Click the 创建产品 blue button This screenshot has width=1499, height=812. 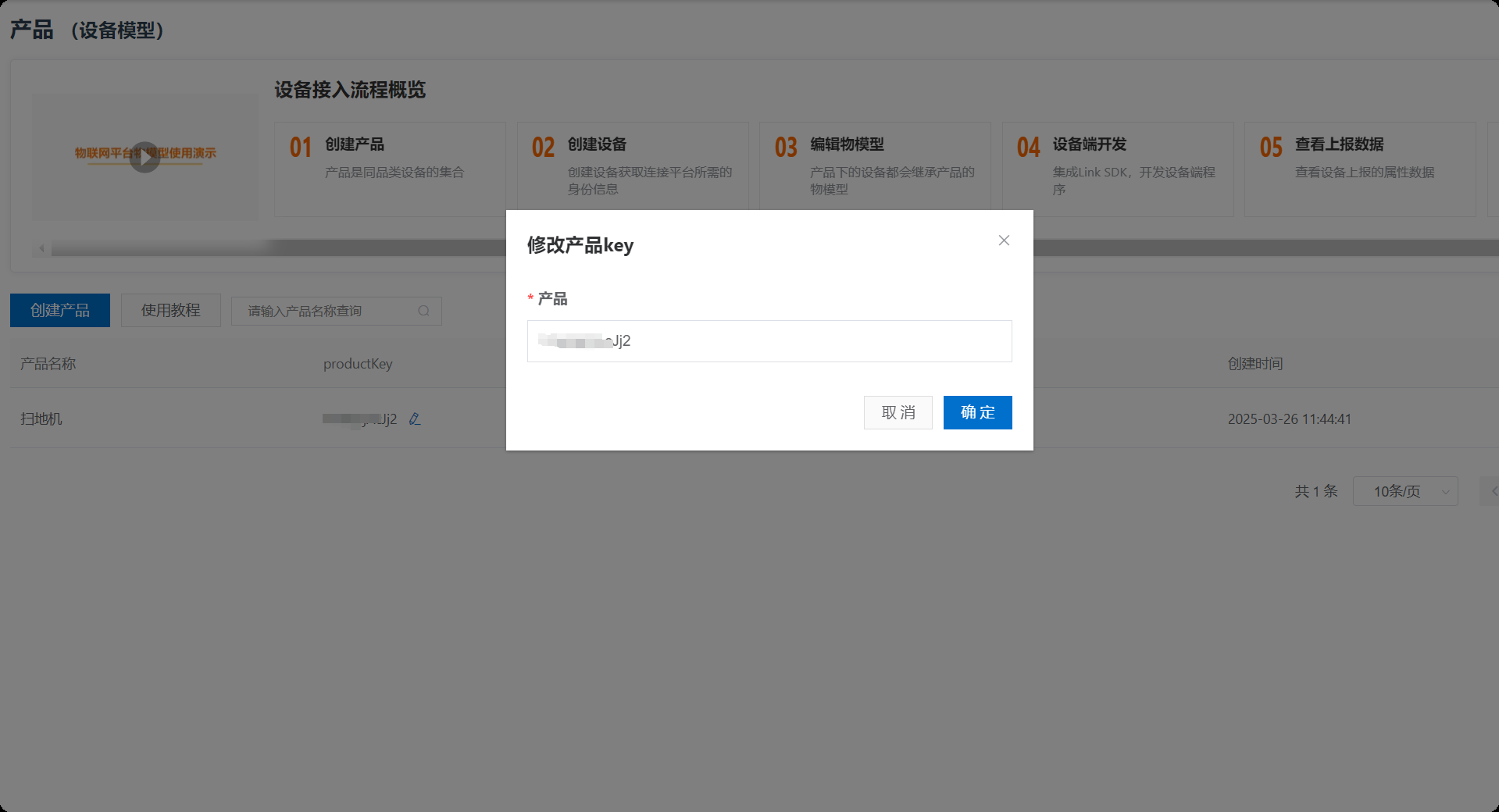[60, 310]
